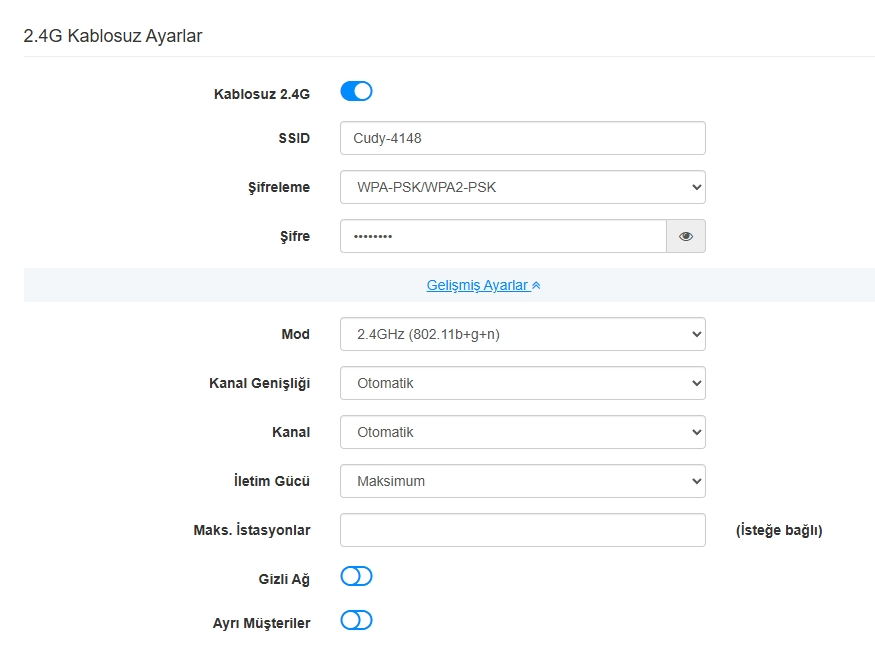Click the Maks. İstasyonlar label
The height and width of the screenshot is (657, 875).
click(x=252, y=530)
